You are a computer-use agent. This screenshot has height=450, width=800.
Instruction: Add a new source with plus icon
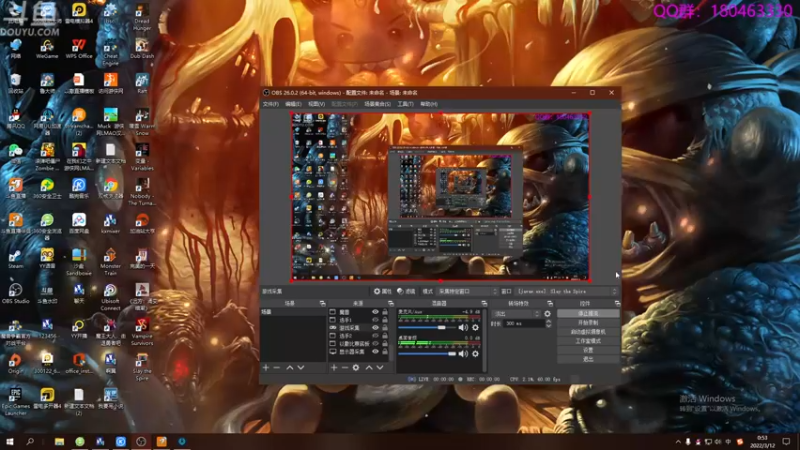[334, 367]
